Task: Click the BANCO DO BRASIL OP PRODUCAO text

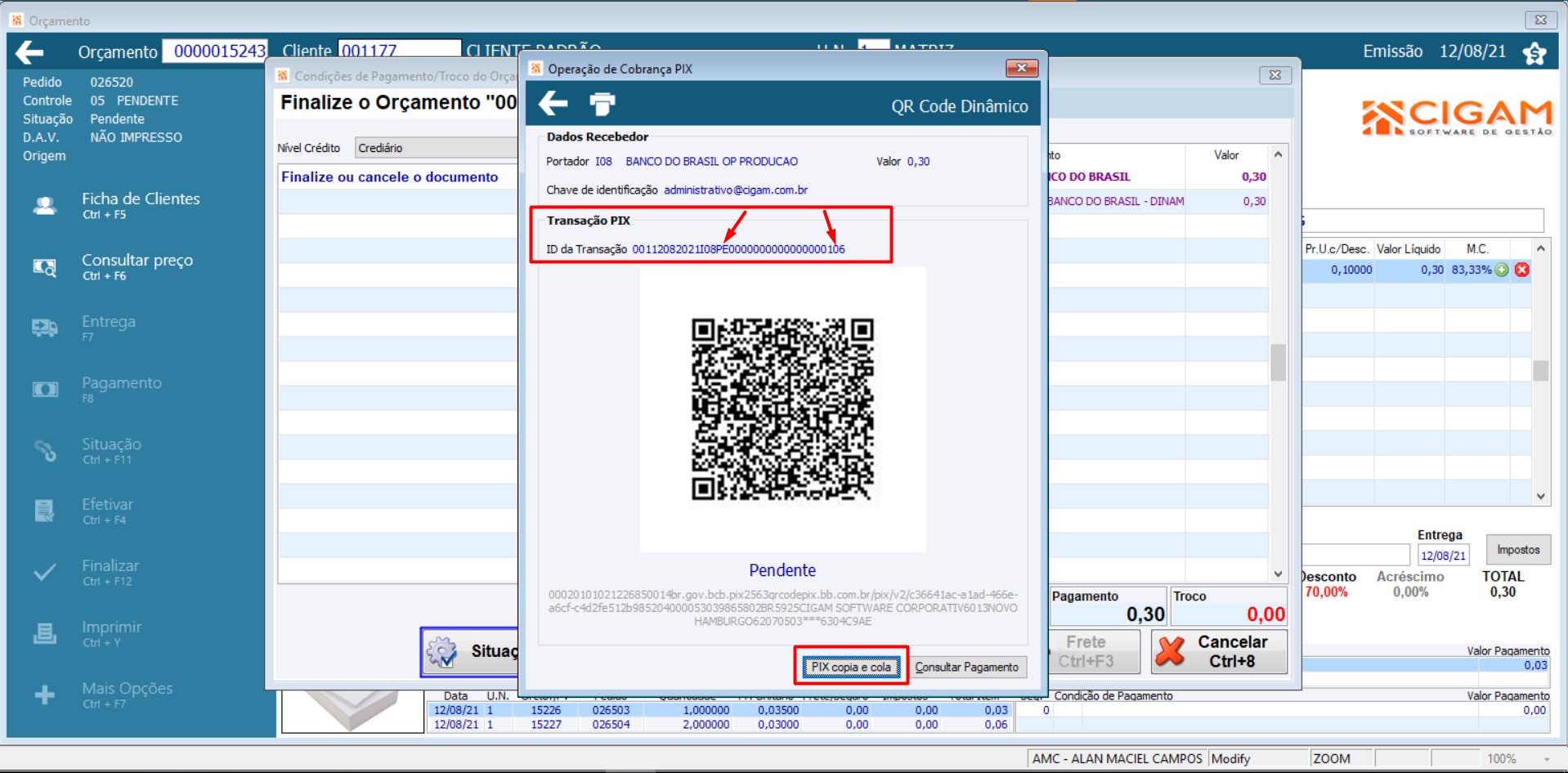Action: point(711,162)
